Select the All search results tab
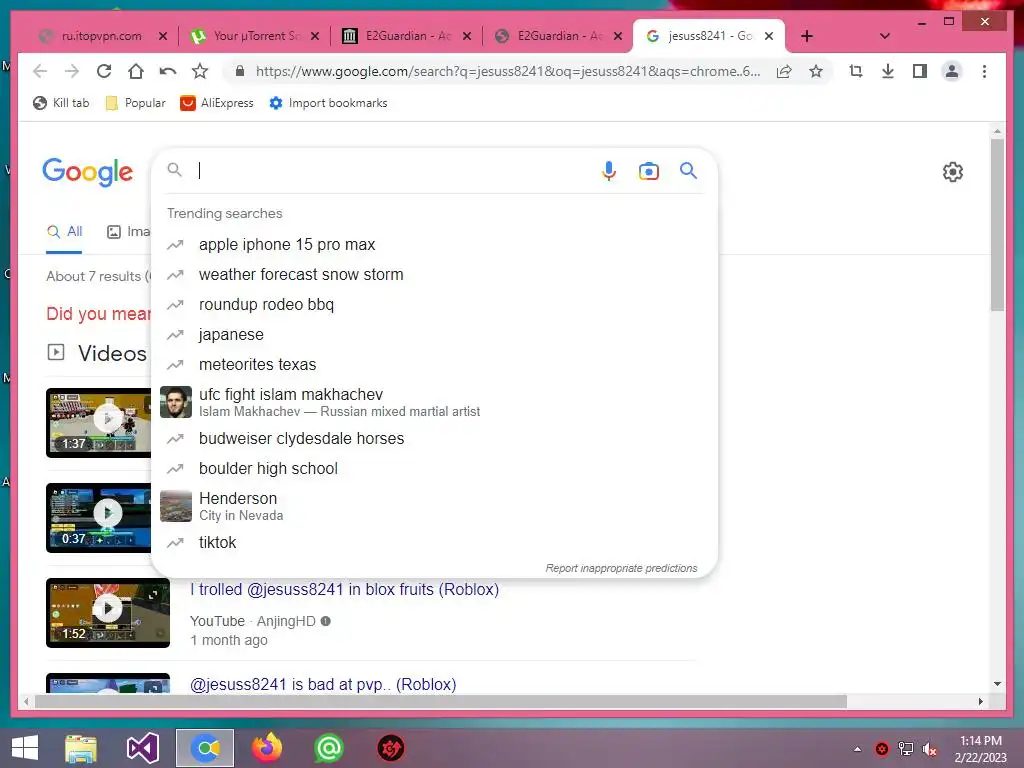1024x768 pixels. click(65, 232)
